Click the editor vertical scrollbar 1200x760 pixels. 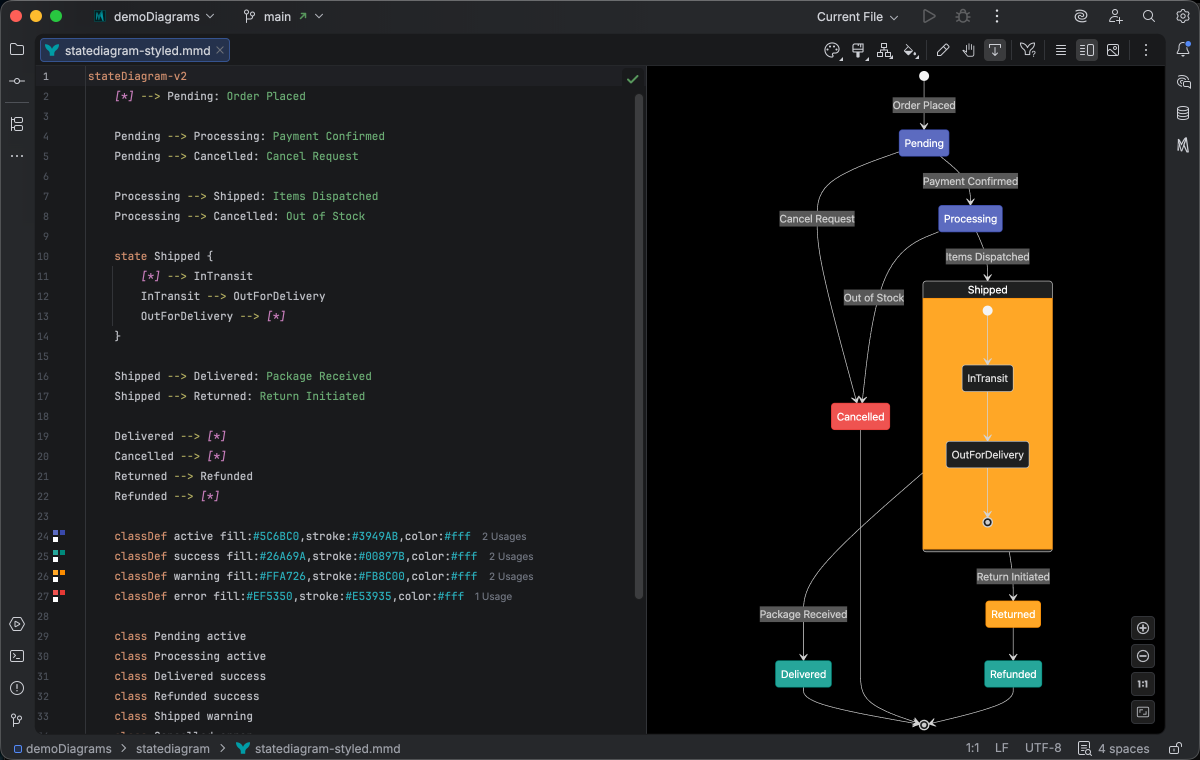(x=639, y=345)
